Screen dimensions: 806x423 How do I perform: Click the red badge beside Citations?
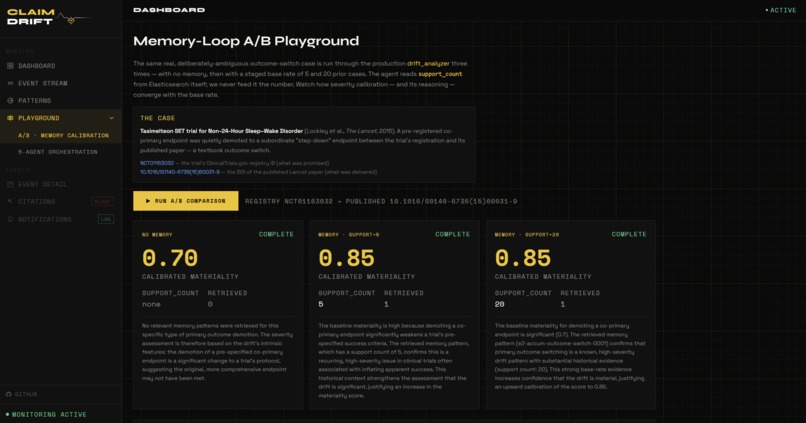coord(103,201)
